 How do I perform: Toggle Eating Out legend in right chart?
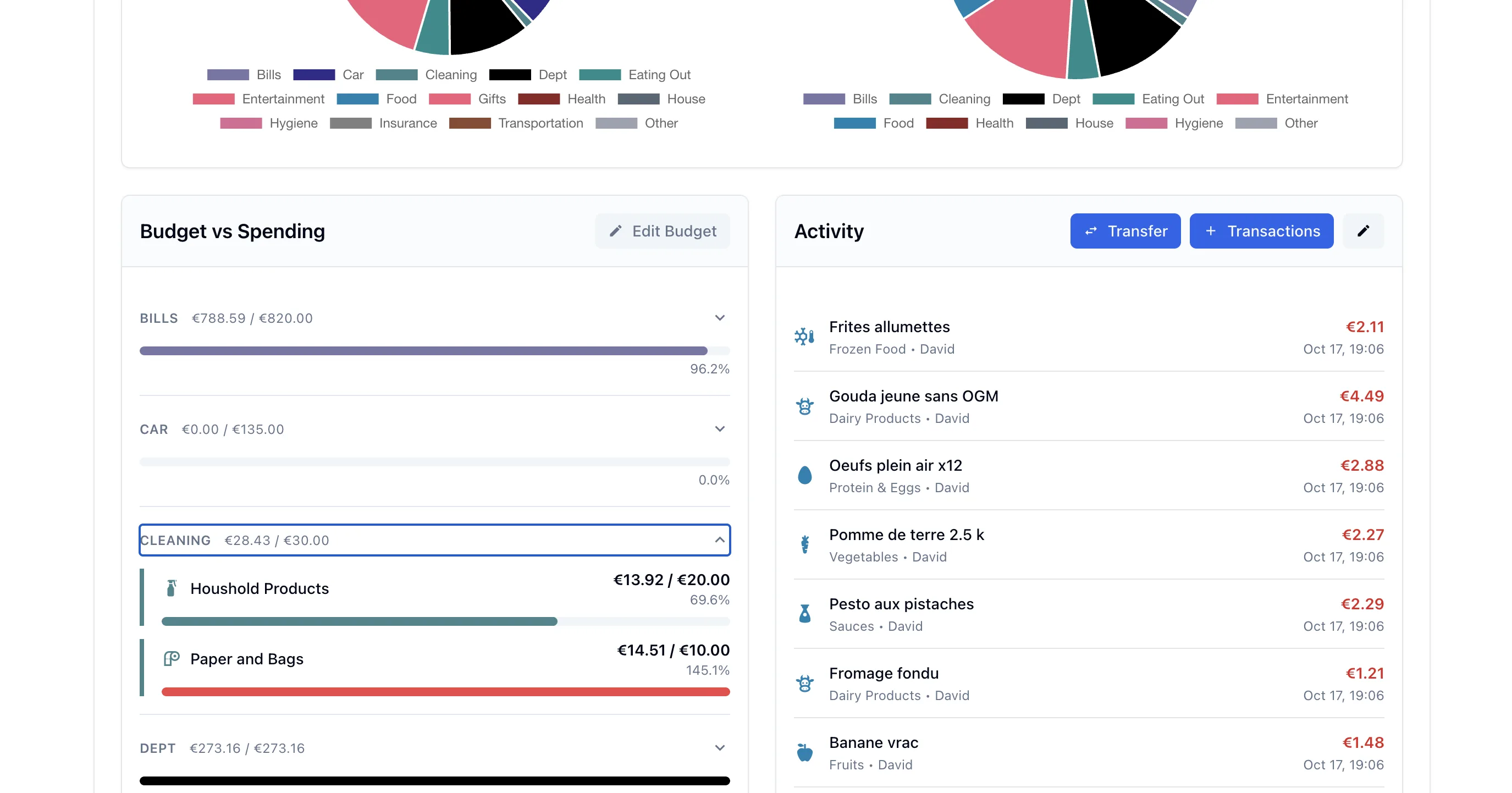pyautogui.click(x=1148, y=98)
